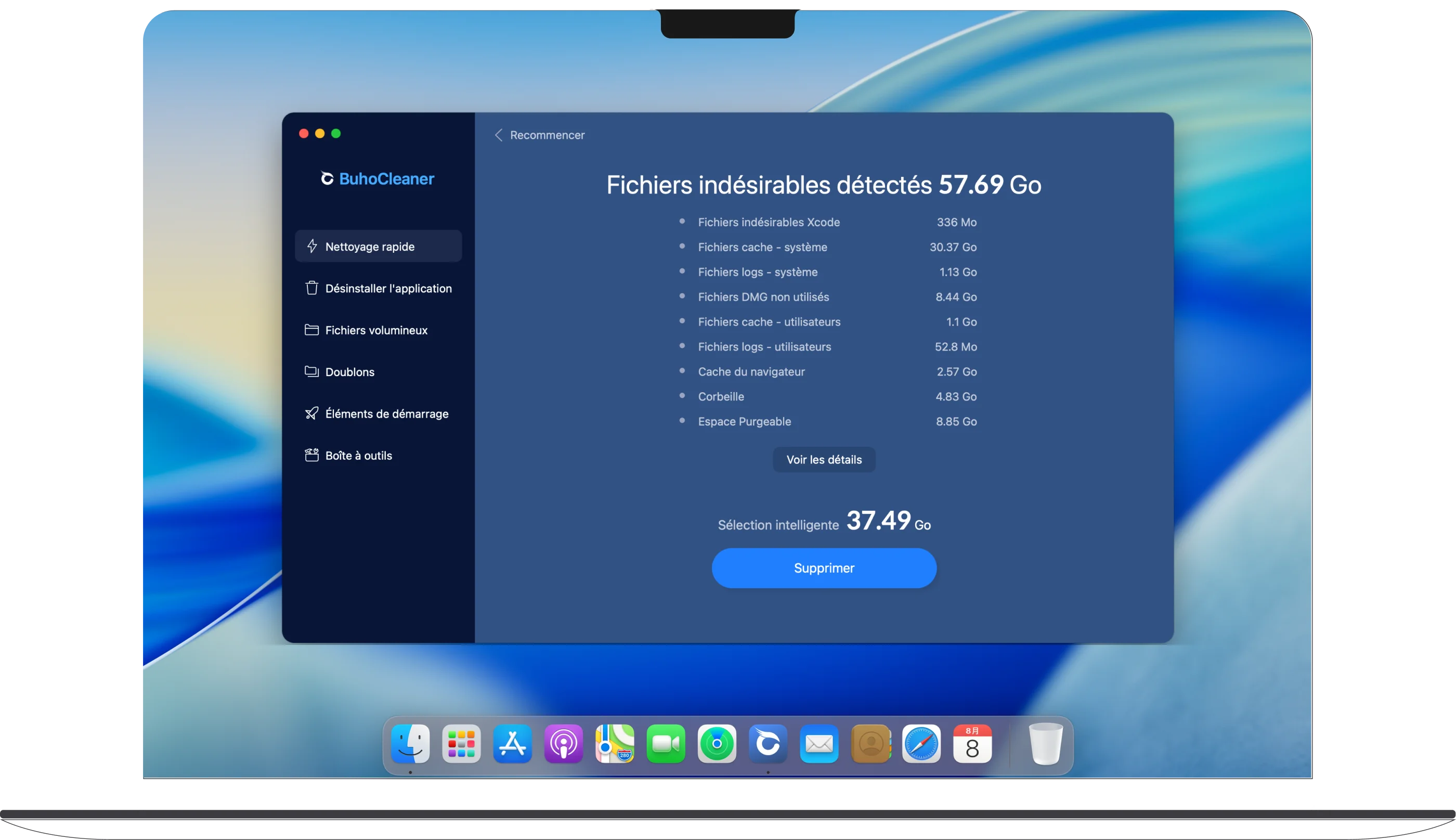Click the Find My dock icon
The image size is (1456, 840).
717,744
